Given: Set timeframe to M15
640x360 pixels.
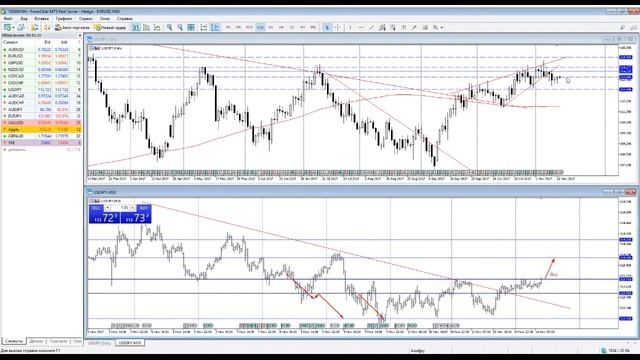Looking at the screenshot, I should (249, 27).
